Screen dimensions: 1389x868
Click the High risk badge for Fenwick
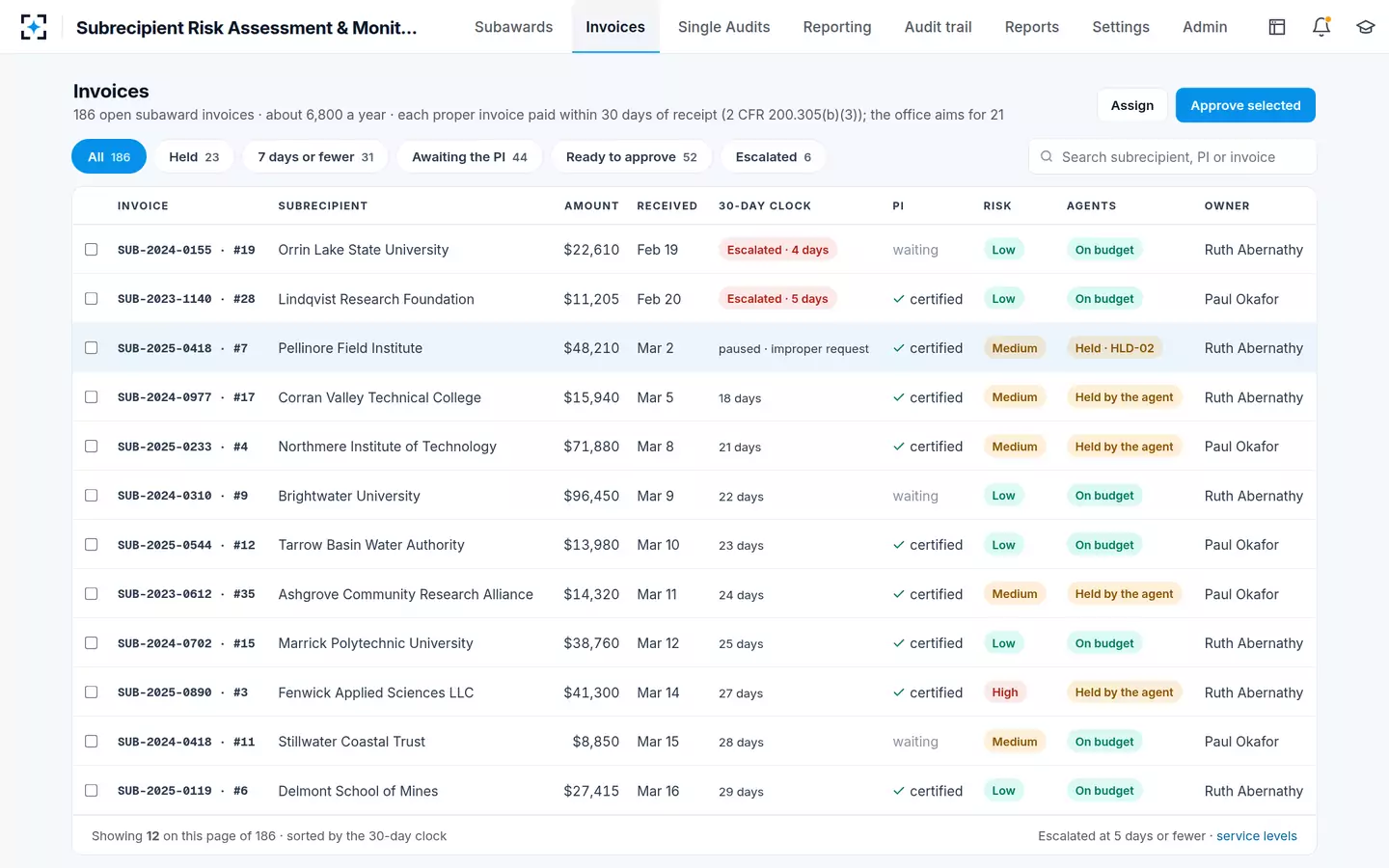click(1005, 692)
